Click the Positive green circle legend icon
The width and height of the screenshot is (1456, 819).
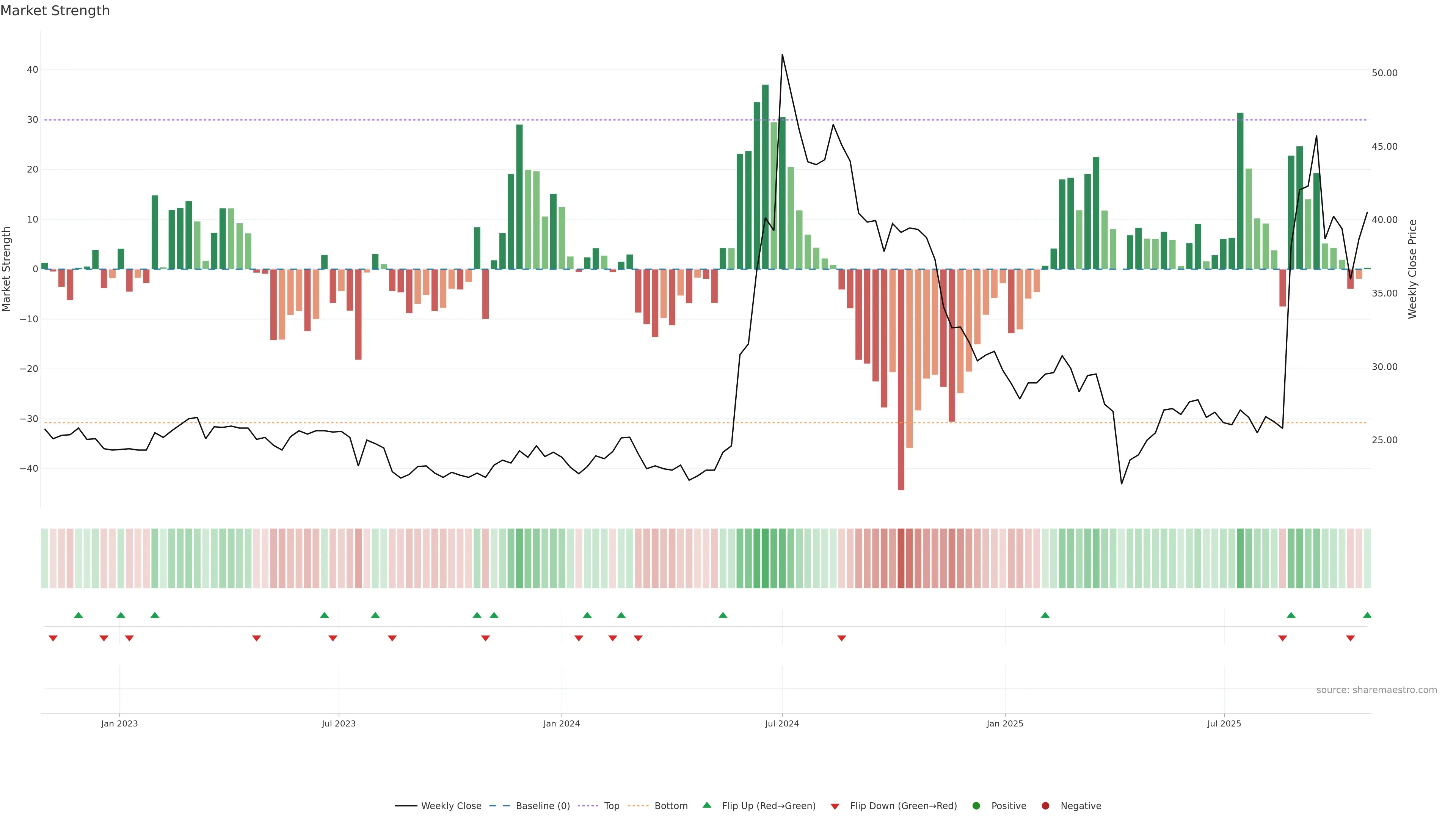click(x=976, y=806)
